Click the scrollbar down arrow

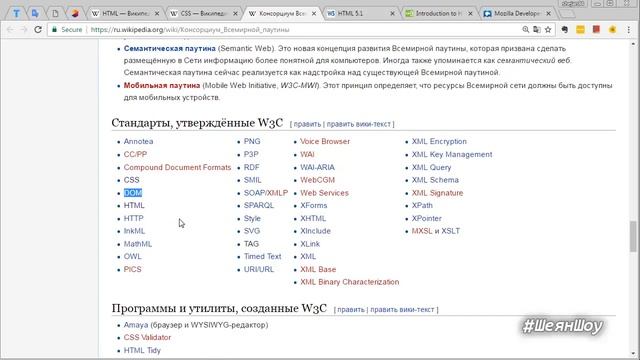point(633,354)
